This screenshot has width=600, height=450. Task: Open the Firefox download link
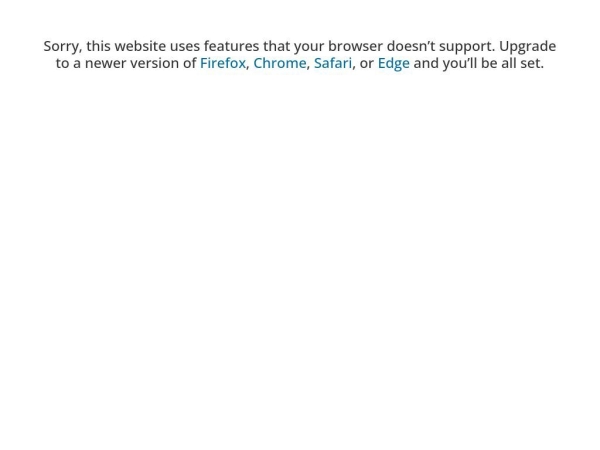[222, 63]
